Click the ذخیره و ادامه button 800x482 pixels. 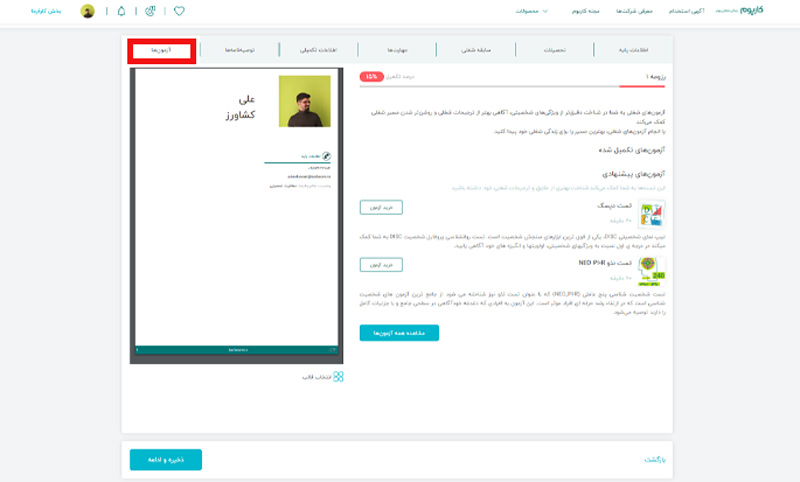(166, 460)
